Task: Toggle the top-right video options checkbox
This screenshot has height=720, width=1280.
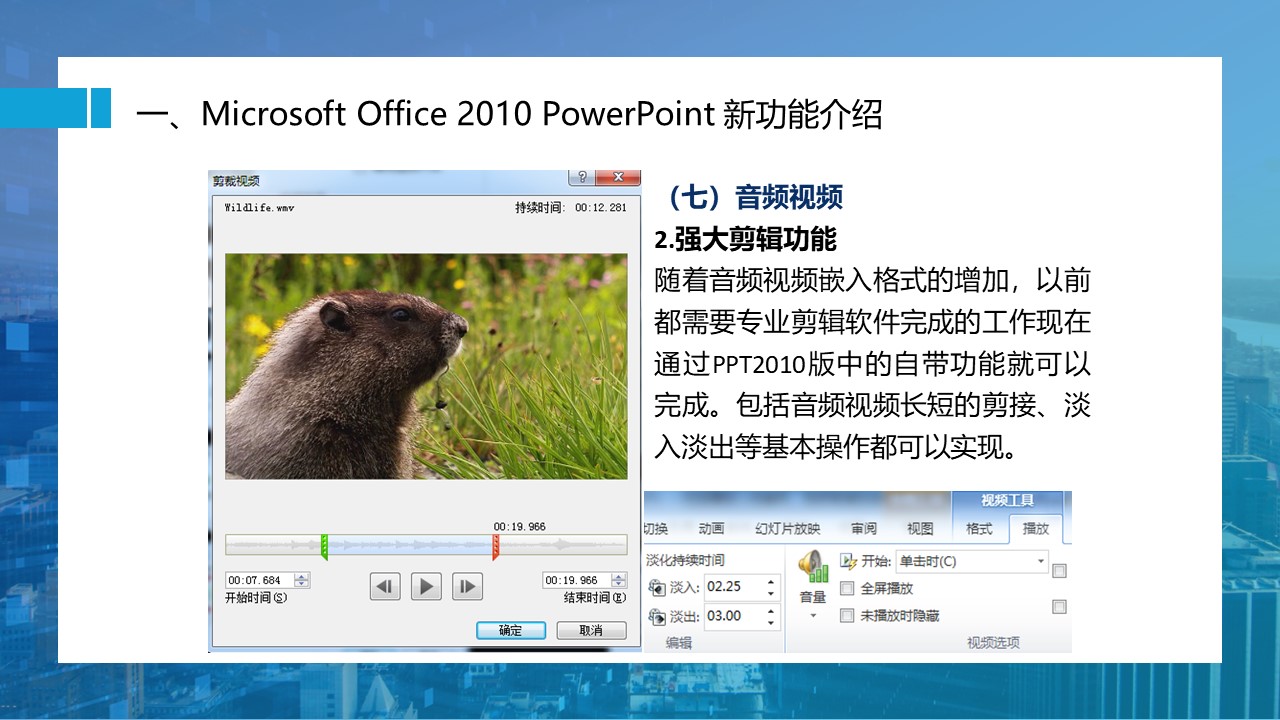Action: click(x=1060, y=571)
